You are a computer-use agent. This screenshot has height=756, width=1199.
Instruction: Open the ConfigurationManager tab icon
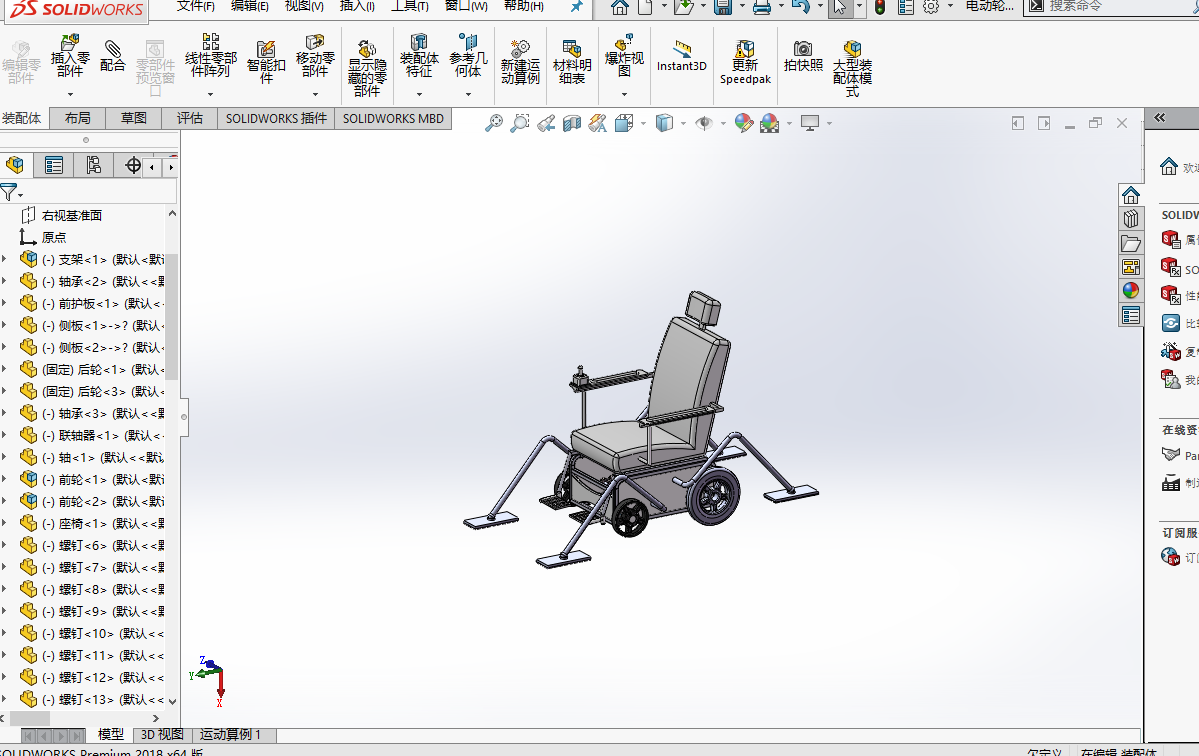[93, 165]
